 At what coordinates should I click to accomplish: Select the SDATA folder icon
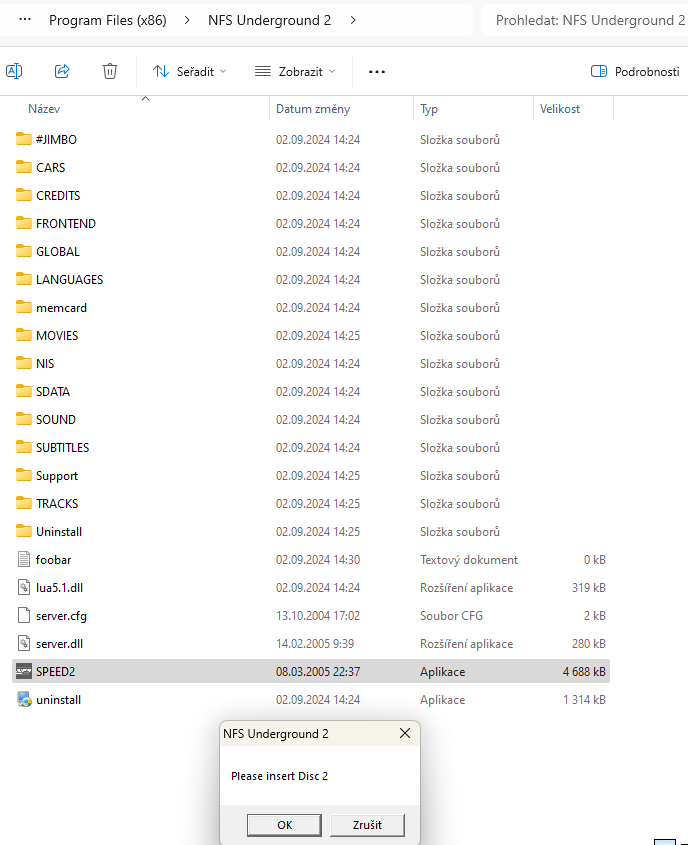tap(24, 391)
